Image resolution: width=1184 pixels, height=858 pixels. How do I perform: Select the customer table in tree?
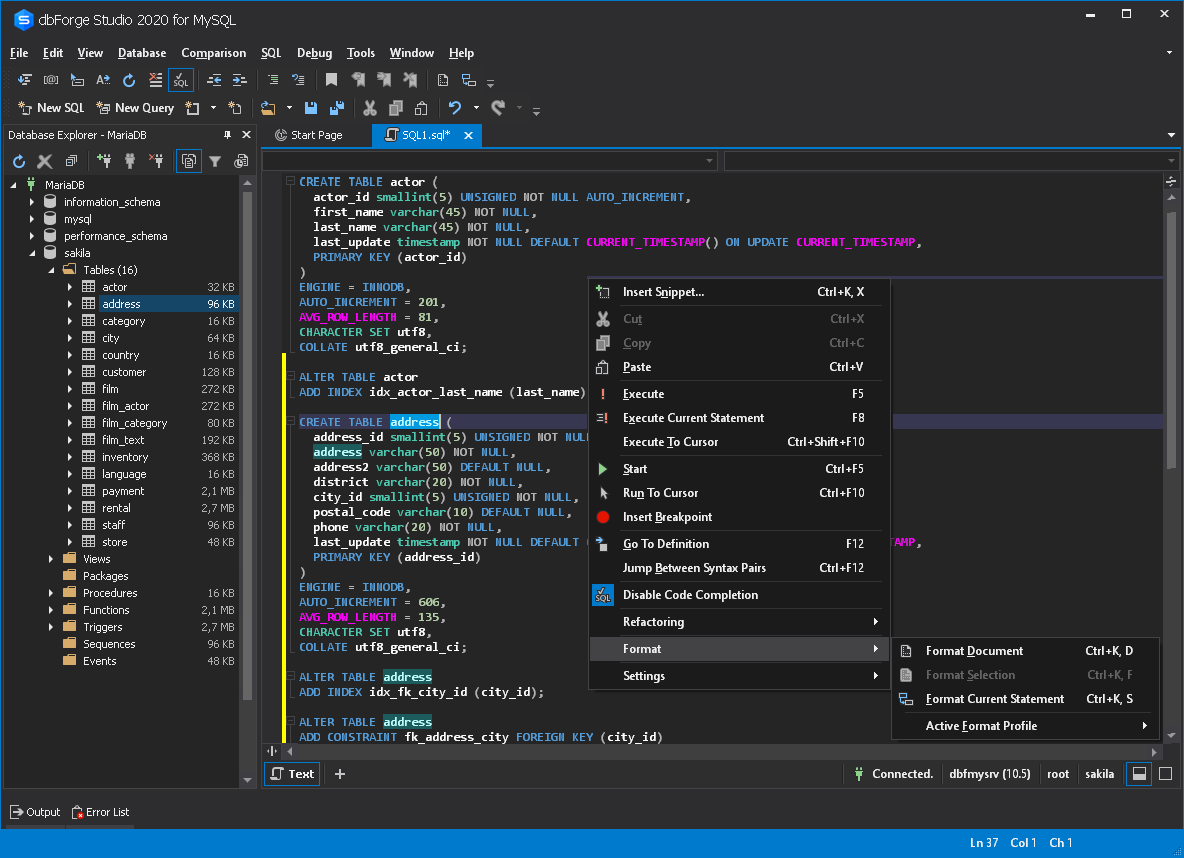tap(124, 372)
